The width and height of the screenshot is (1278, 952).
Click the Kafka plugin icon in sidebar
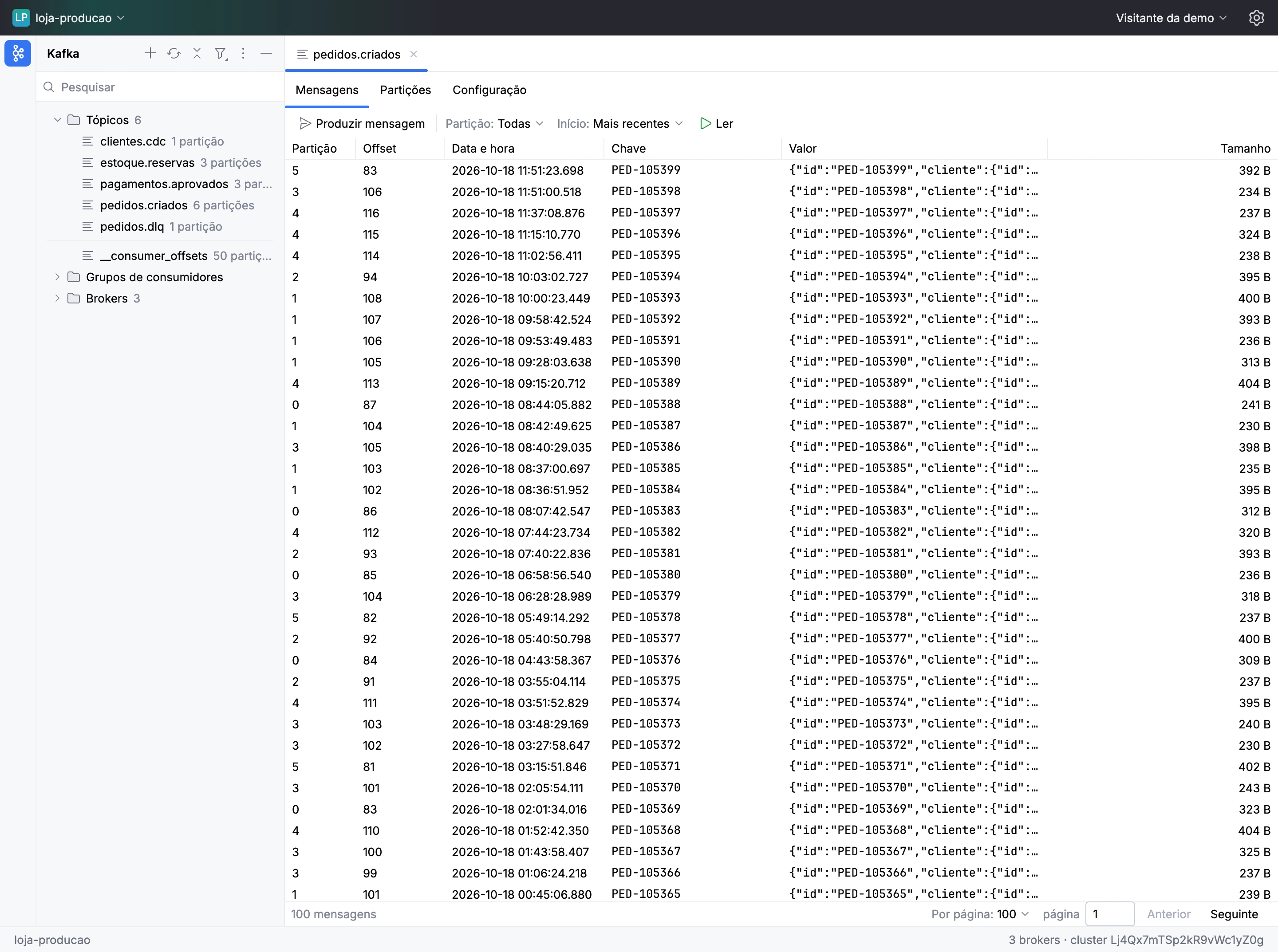point(18,54)
